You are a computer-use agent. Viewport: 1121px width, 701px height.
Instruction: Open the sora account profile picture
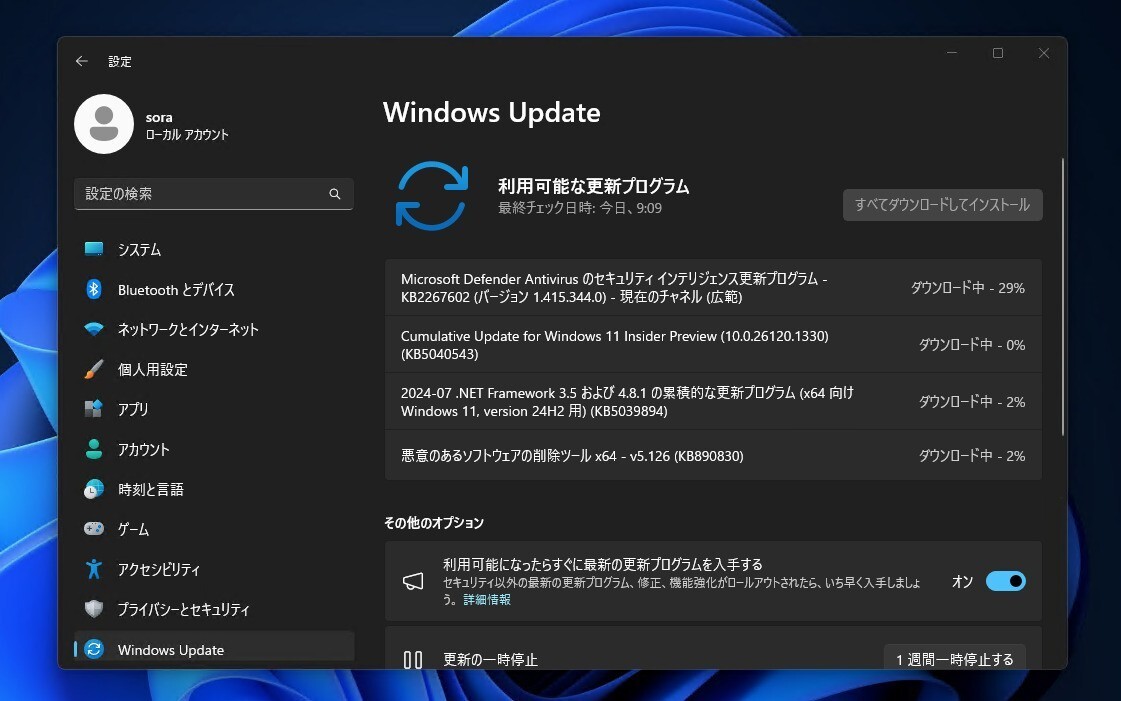click(104, 124)
